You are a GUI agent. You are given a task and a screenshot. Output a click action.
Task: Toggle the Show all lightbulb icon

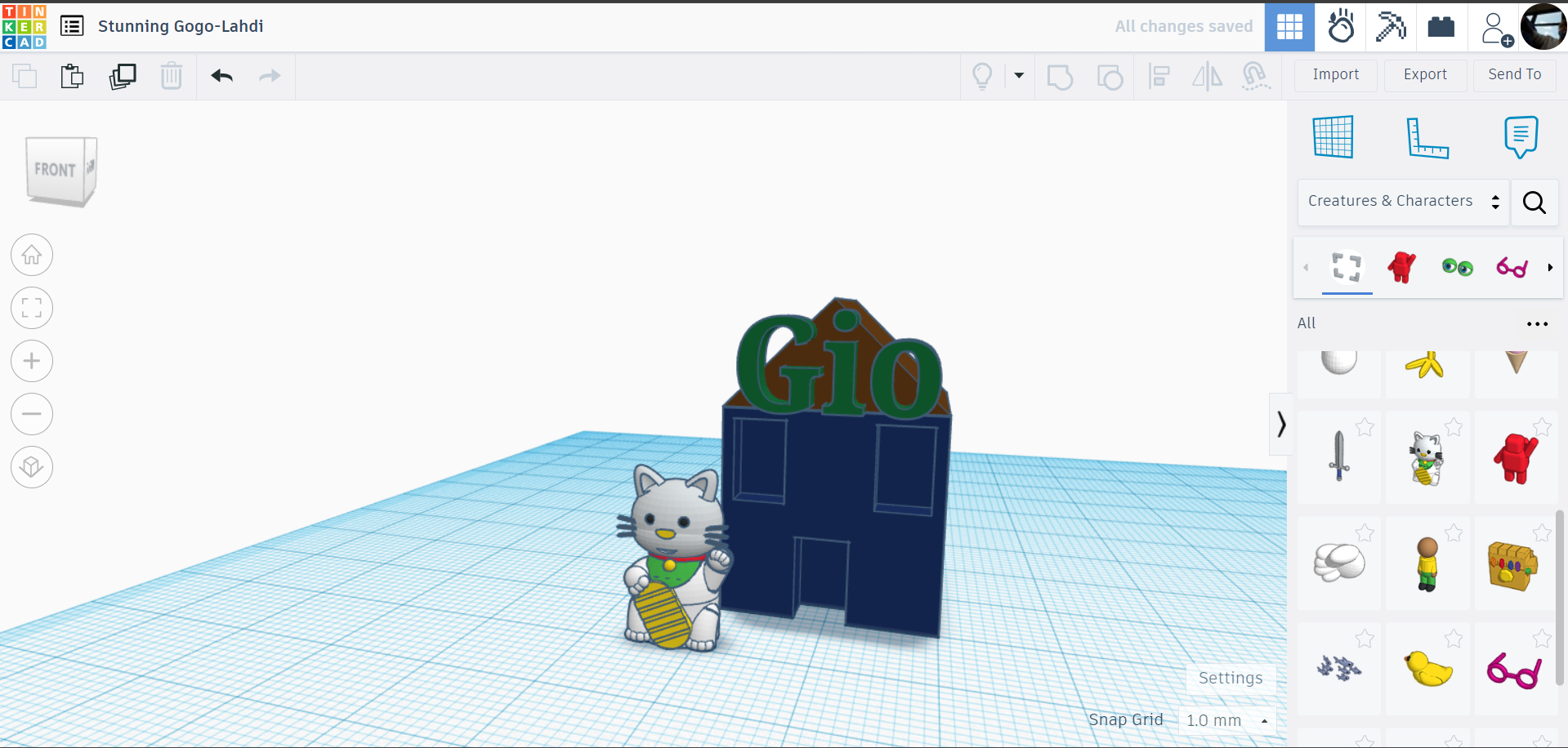[x=982, y=76]
